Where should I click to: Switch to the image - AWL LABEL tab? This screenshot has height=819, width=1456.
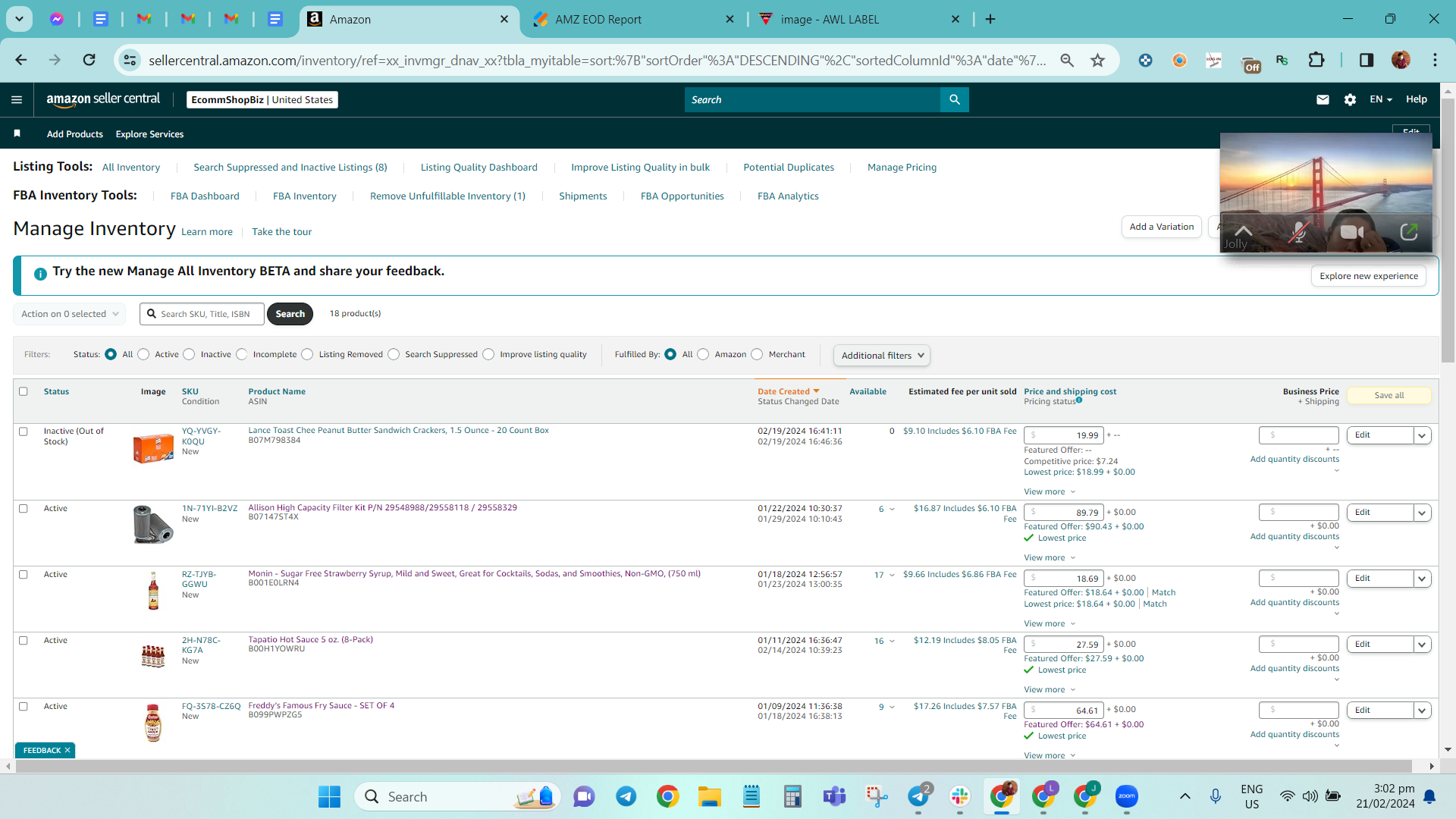859,20
